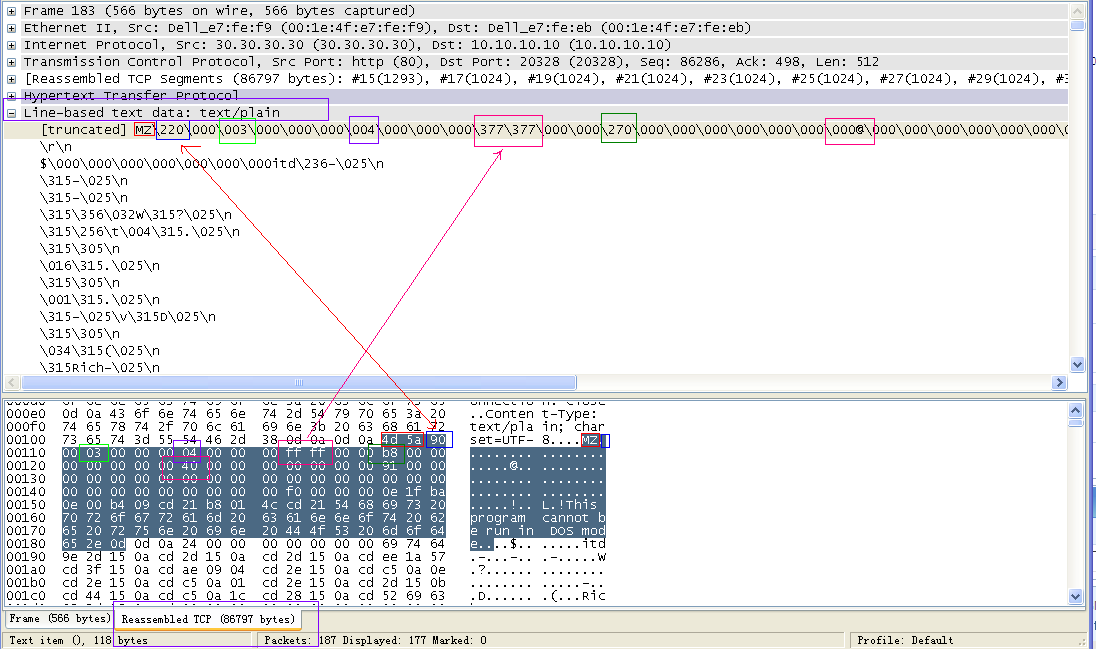Expand the Ethernet II protocol node
This screenshot has height=649, width=1096.
[x=12, y=28]
